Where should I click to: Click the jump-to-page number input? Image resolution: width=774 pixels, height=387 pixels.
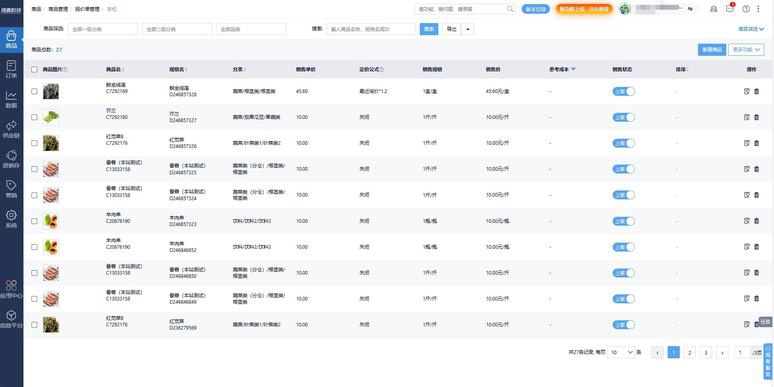740,352
